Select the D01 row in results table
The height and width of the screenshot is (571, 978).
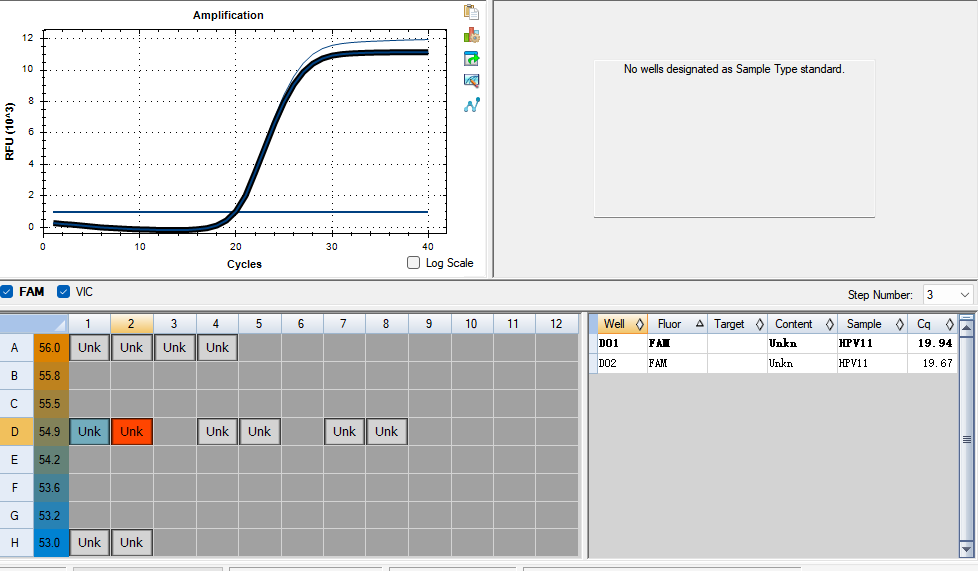[773, 343]
